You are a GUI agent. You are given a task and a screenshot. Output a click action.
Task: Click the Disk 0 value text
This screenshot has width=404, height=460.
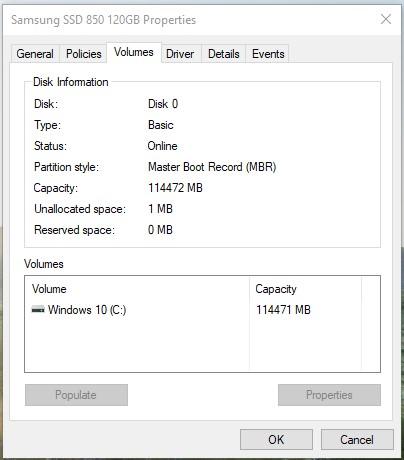coord(163,104)
